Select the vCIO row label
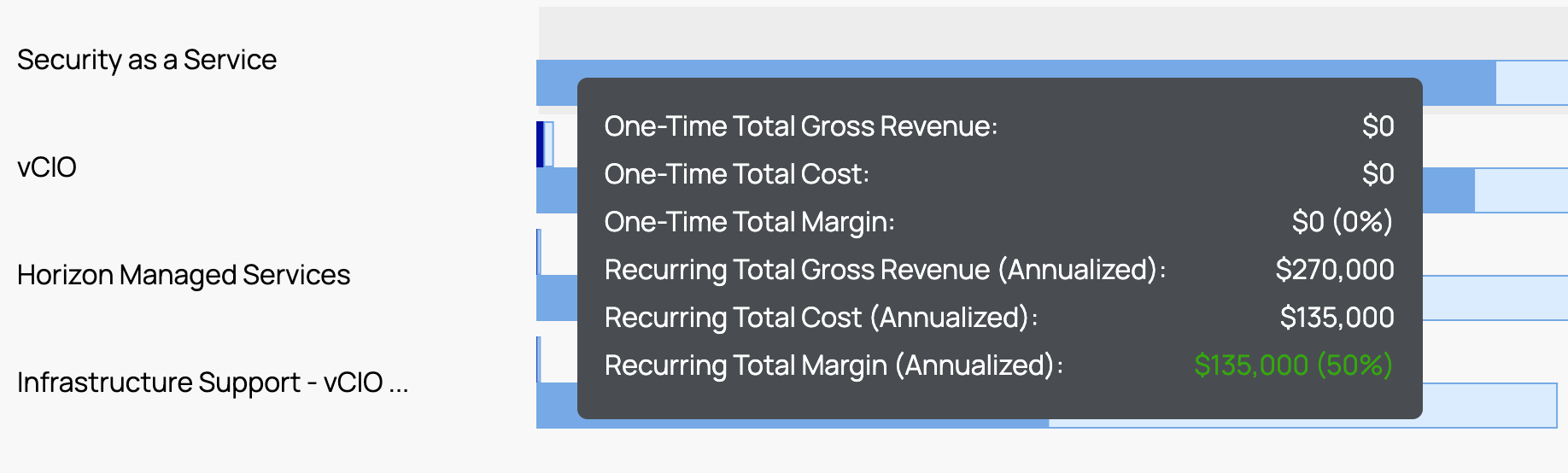Screen dimensions: 1568x473 pos(47,167)
